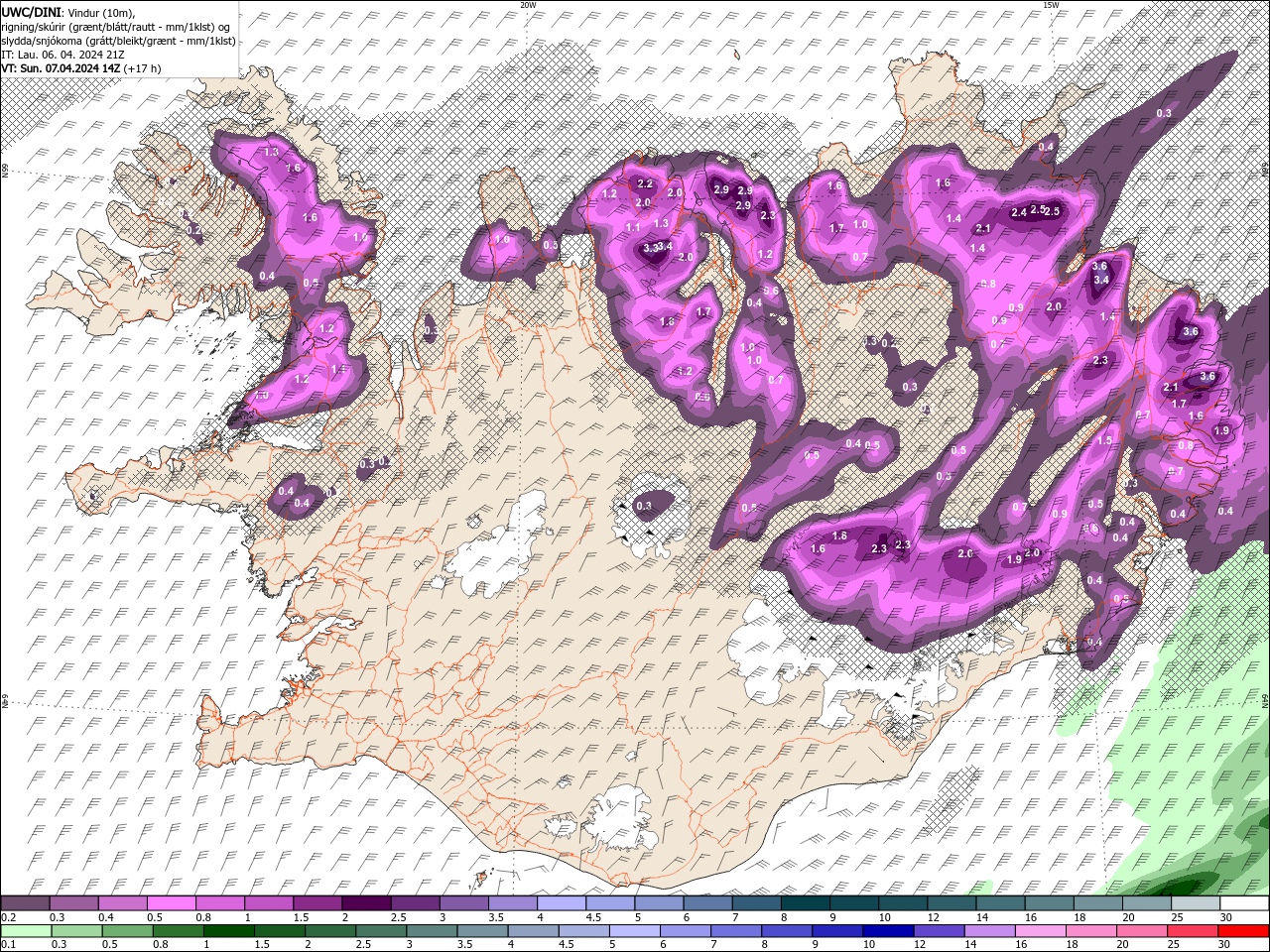Image resolution: width=1270 pixels, height=952 pixels.
Task: Click the '0.2' label in the upper legend row
Action: click(10, 918)
